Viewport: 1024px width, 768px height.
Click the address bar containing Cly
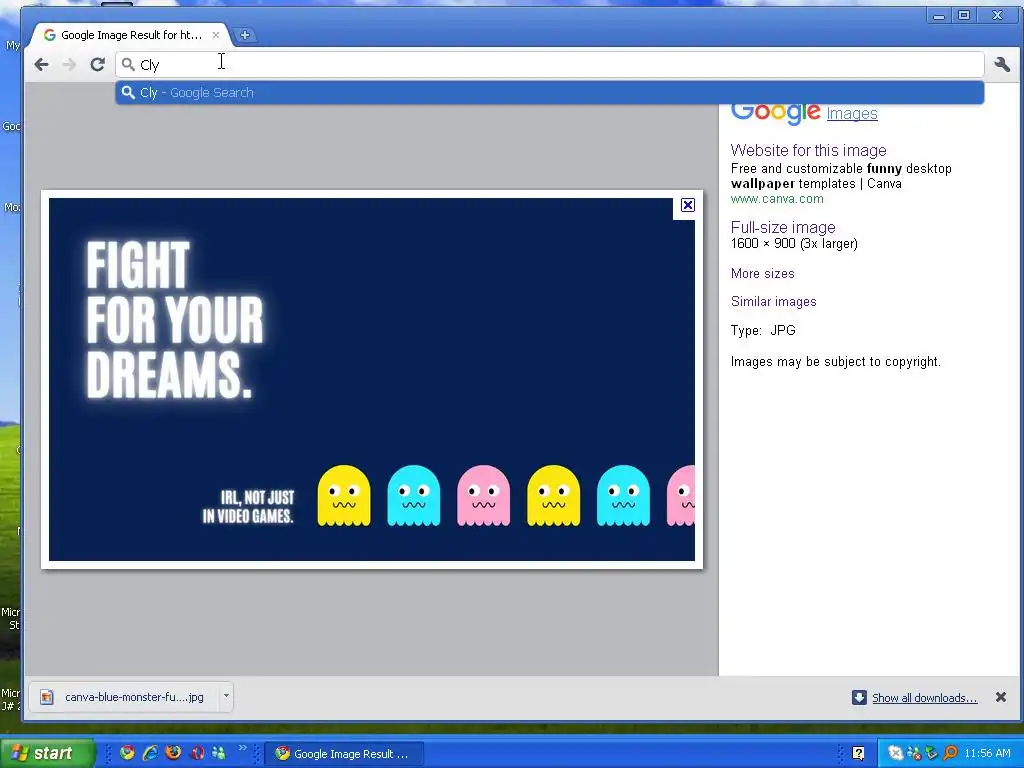550,65
